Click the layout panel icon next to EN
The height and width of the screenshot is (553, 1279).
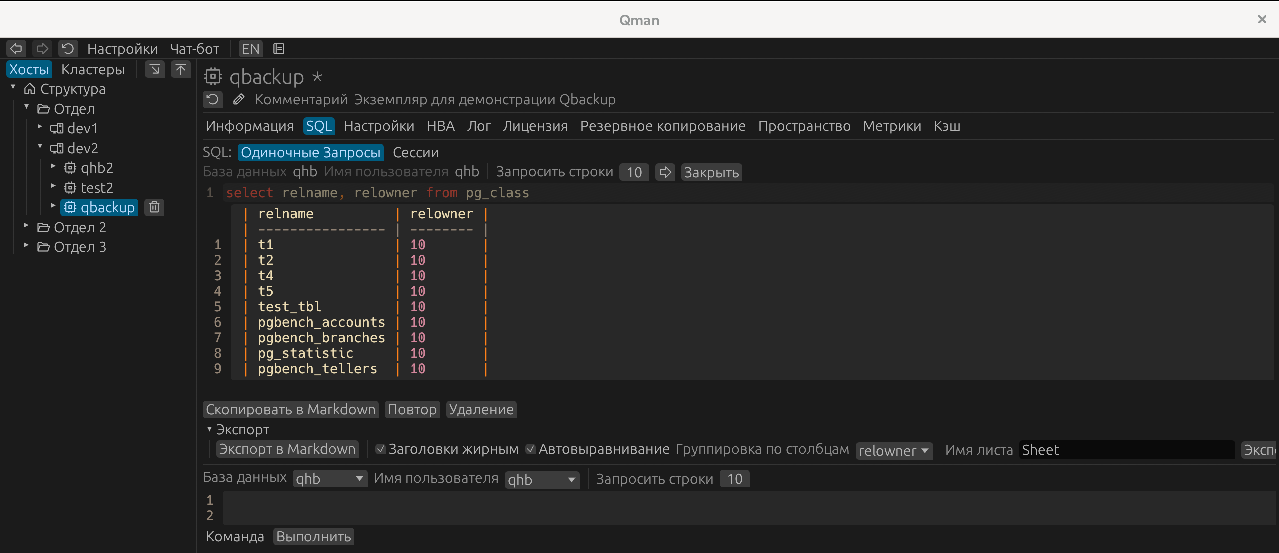(278, 48)
